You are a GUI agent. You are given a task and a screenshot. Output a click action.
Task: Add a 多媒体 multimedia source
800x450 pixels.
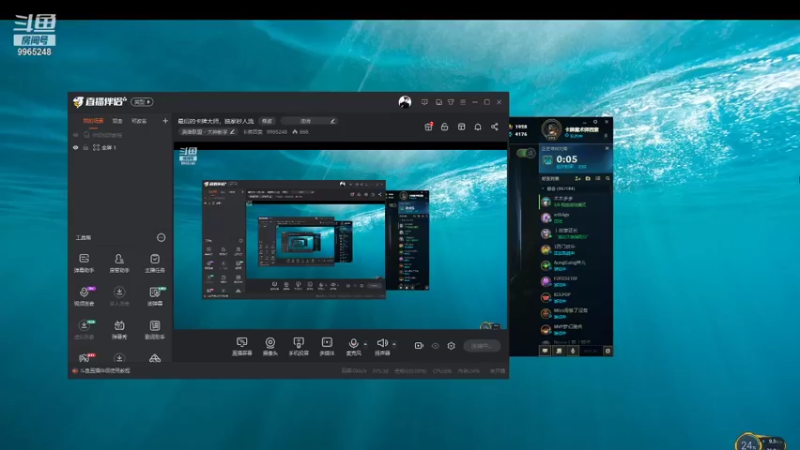coord(327,346)
